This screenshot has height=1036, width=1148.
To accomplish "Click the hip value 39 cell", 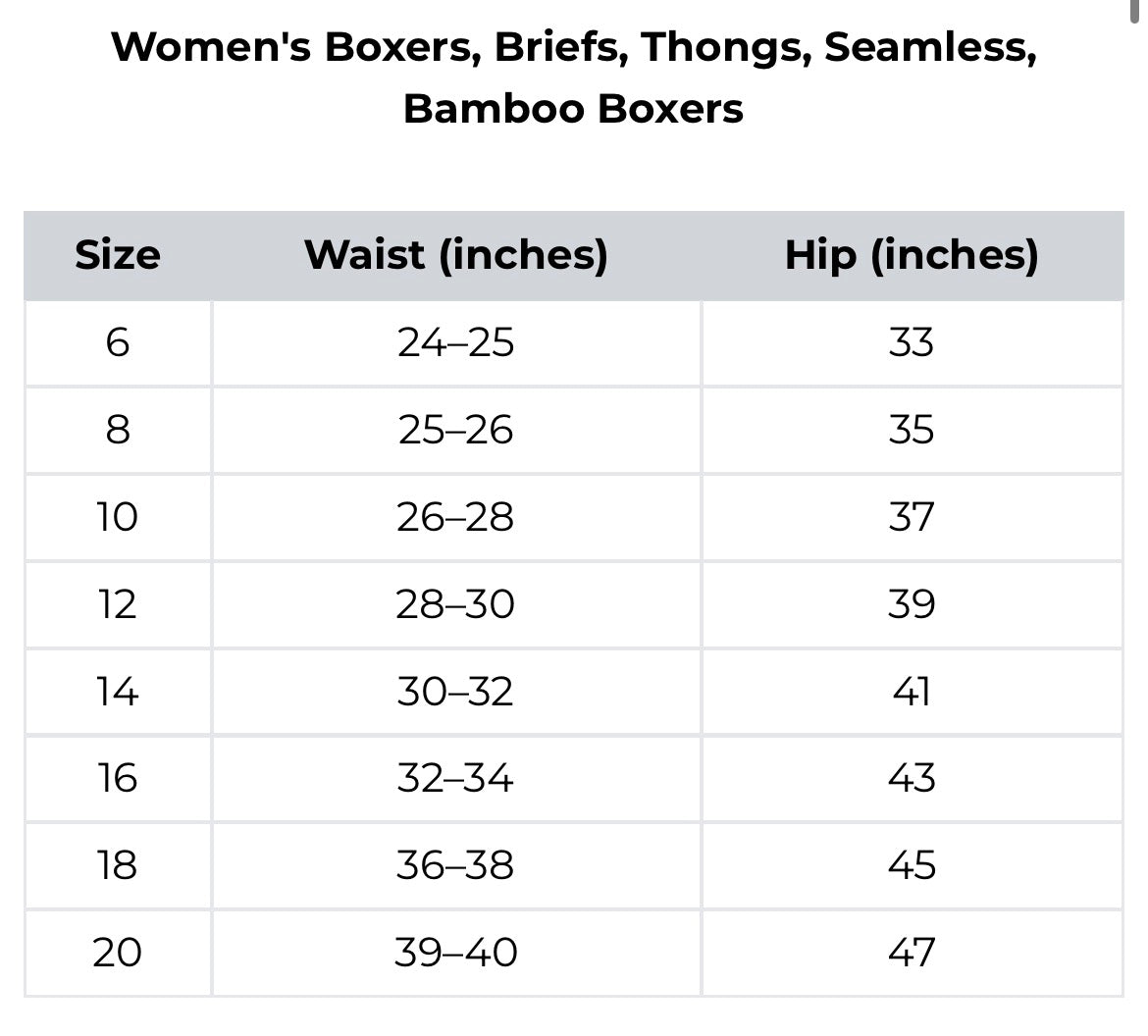I will (911, 604).
